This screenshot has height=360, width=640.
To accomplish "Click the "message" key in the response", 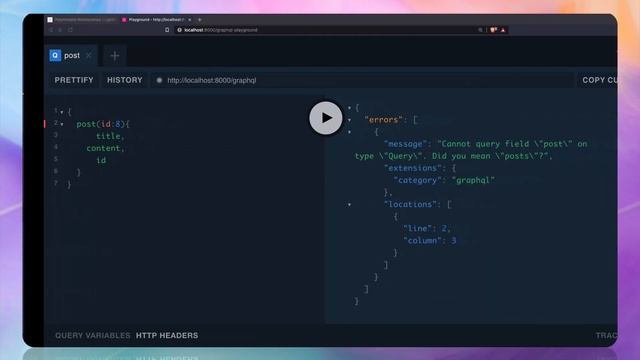I will (407, 144).
